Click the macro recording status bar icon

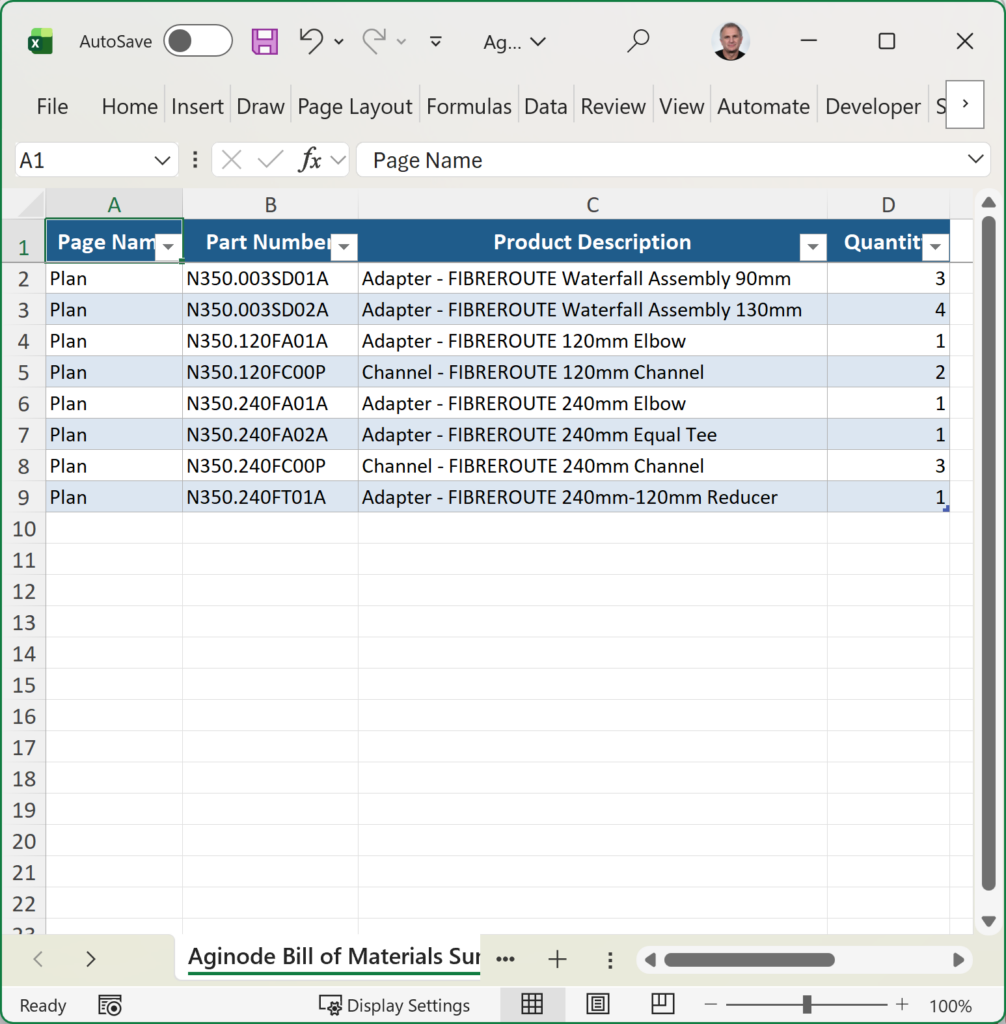coord(110,1005)
